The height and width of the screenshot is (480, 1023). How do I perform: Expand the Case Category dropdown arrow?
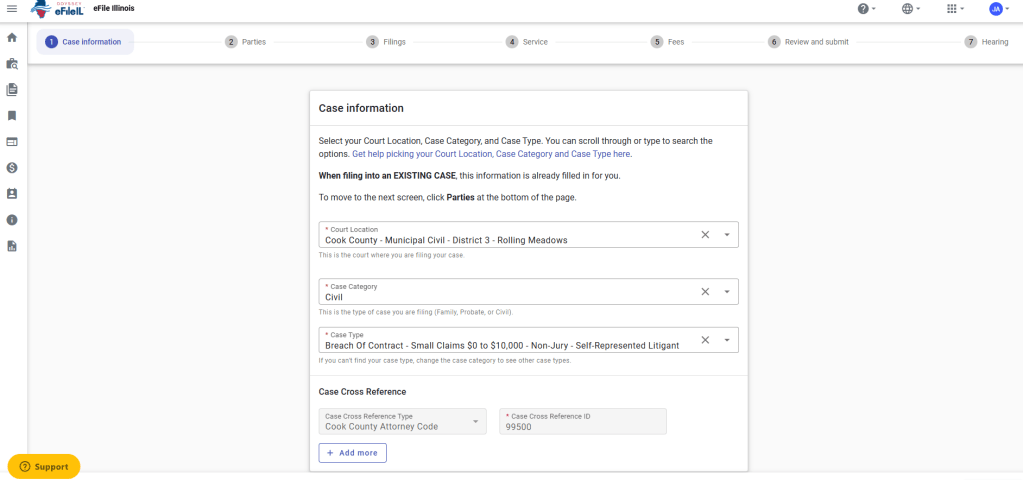(727, 292)
